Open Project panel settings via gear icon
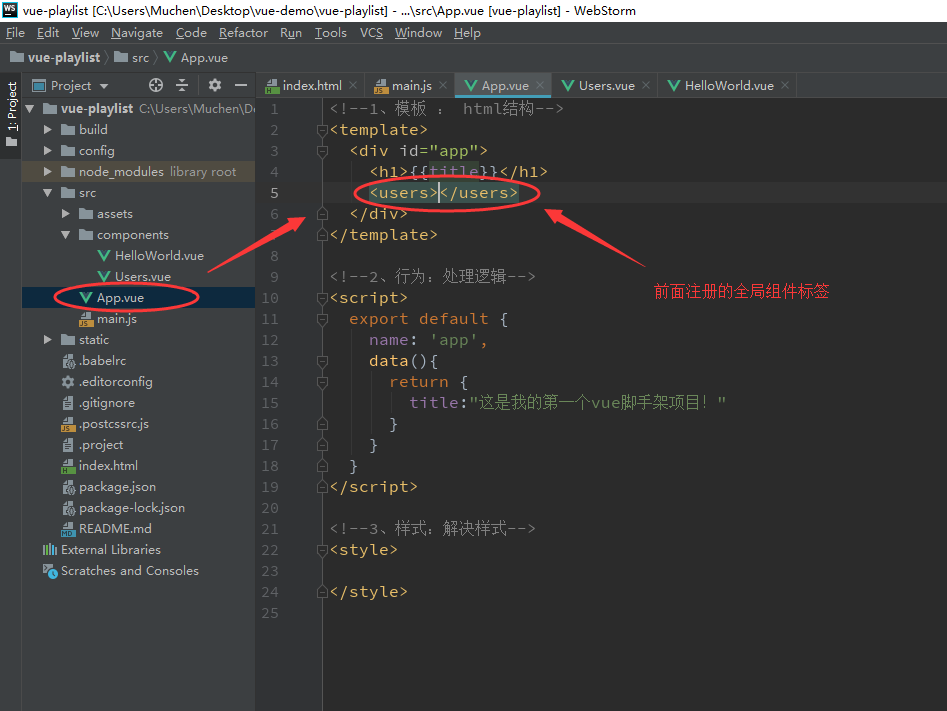The width and height of the screenshot is (947, 711). click(213, 85)
